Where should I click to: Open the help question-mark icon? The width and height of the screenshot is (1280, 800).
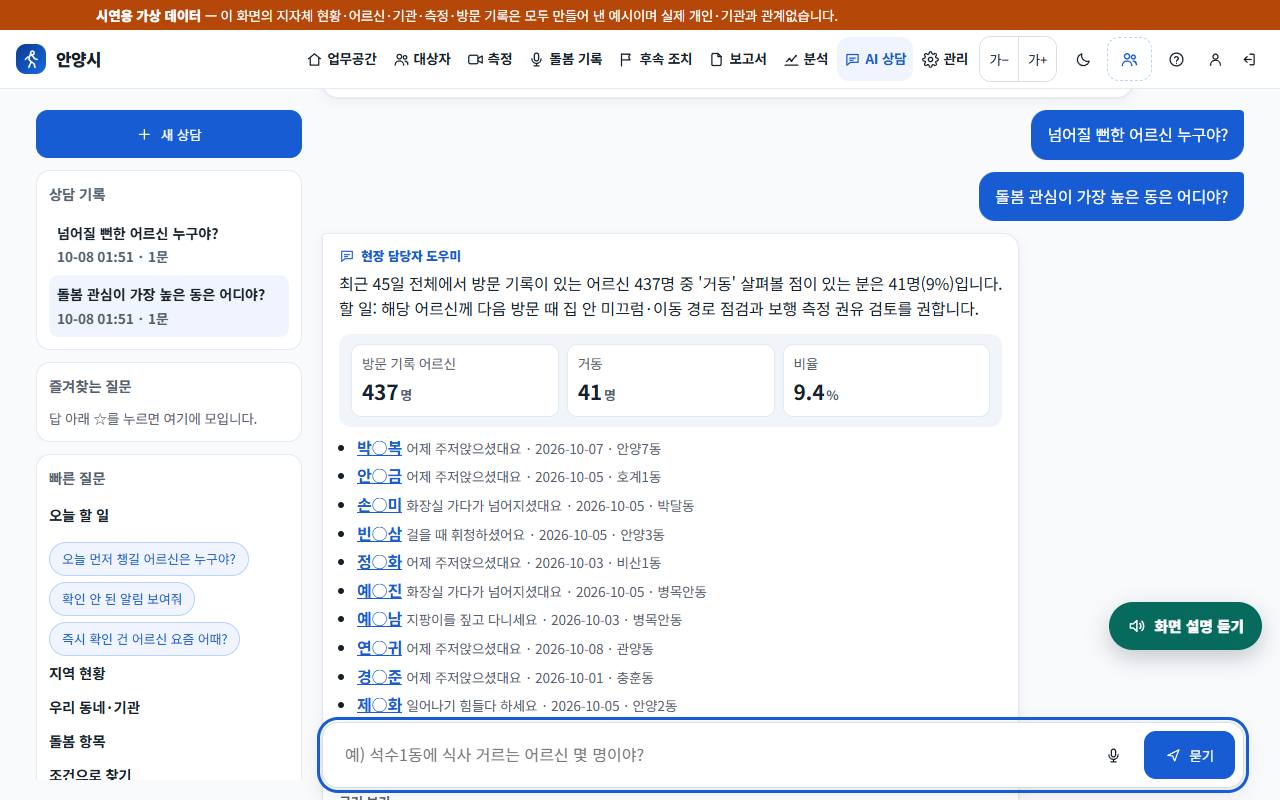(1176, 59)
